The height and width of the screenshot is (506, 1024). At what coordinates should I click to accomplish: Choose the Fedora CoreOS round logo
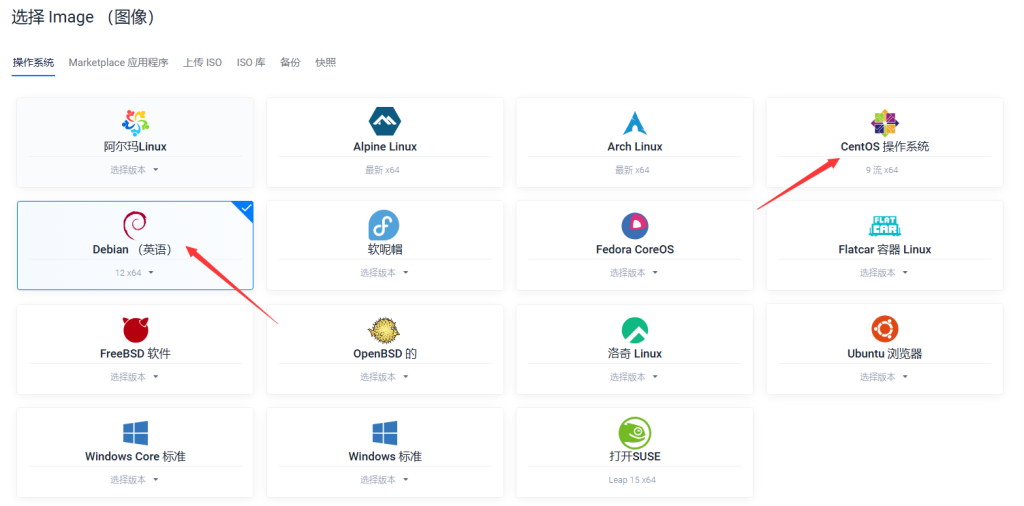point(634,225)
